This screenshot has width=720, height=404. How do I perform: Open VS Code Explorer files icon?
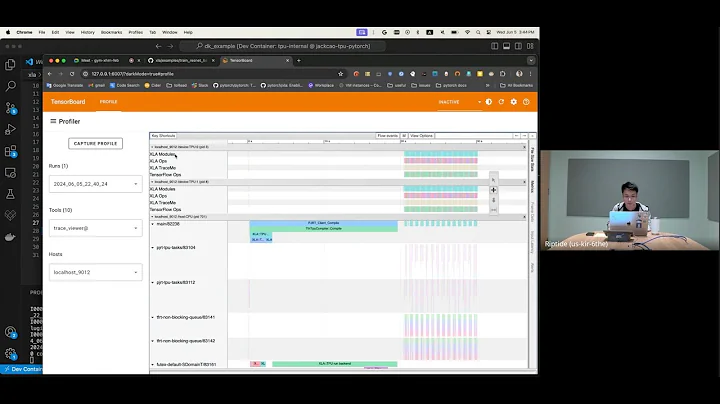tap(10, 65)
